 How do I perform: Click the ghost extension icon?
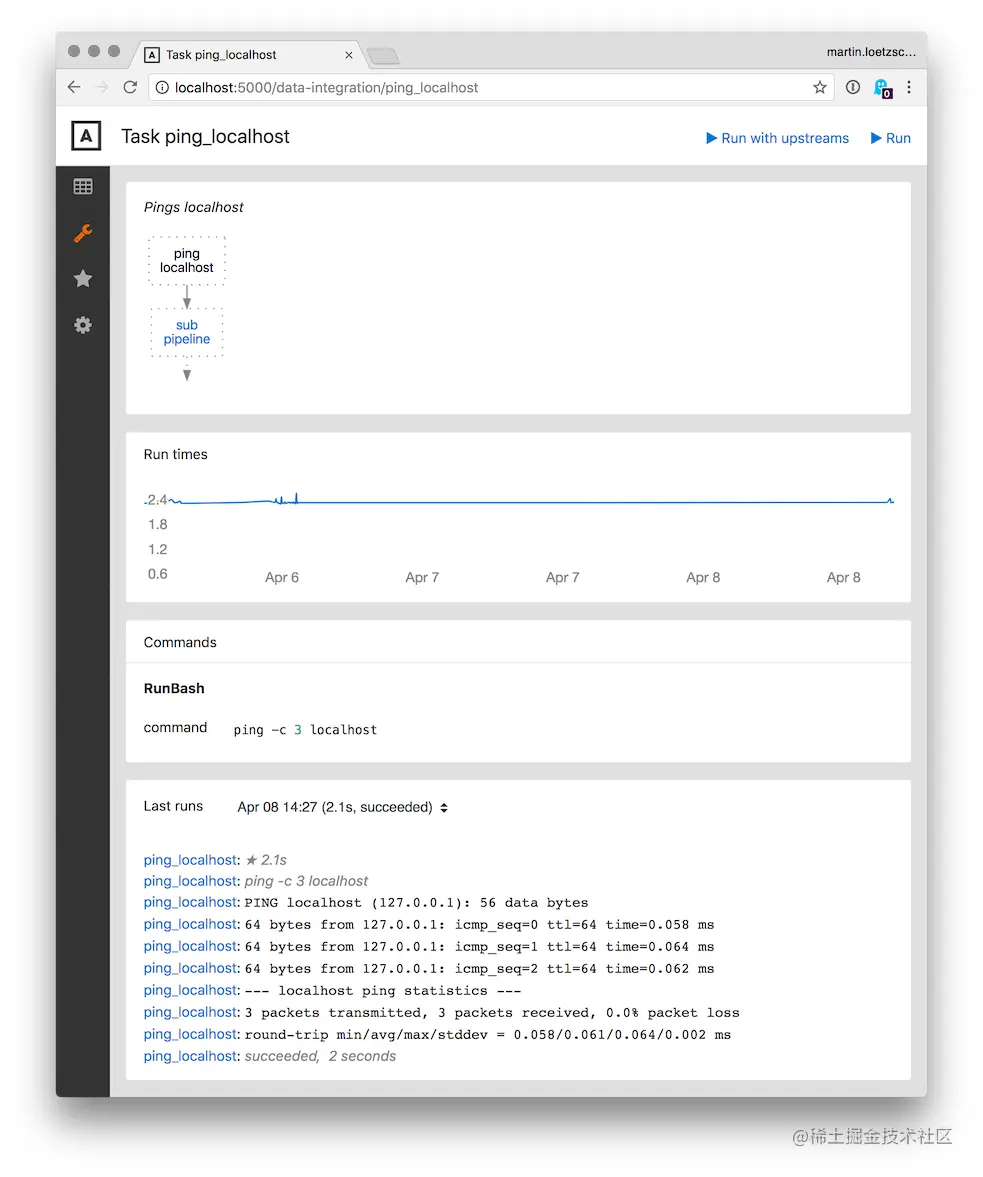pos(881,88)
